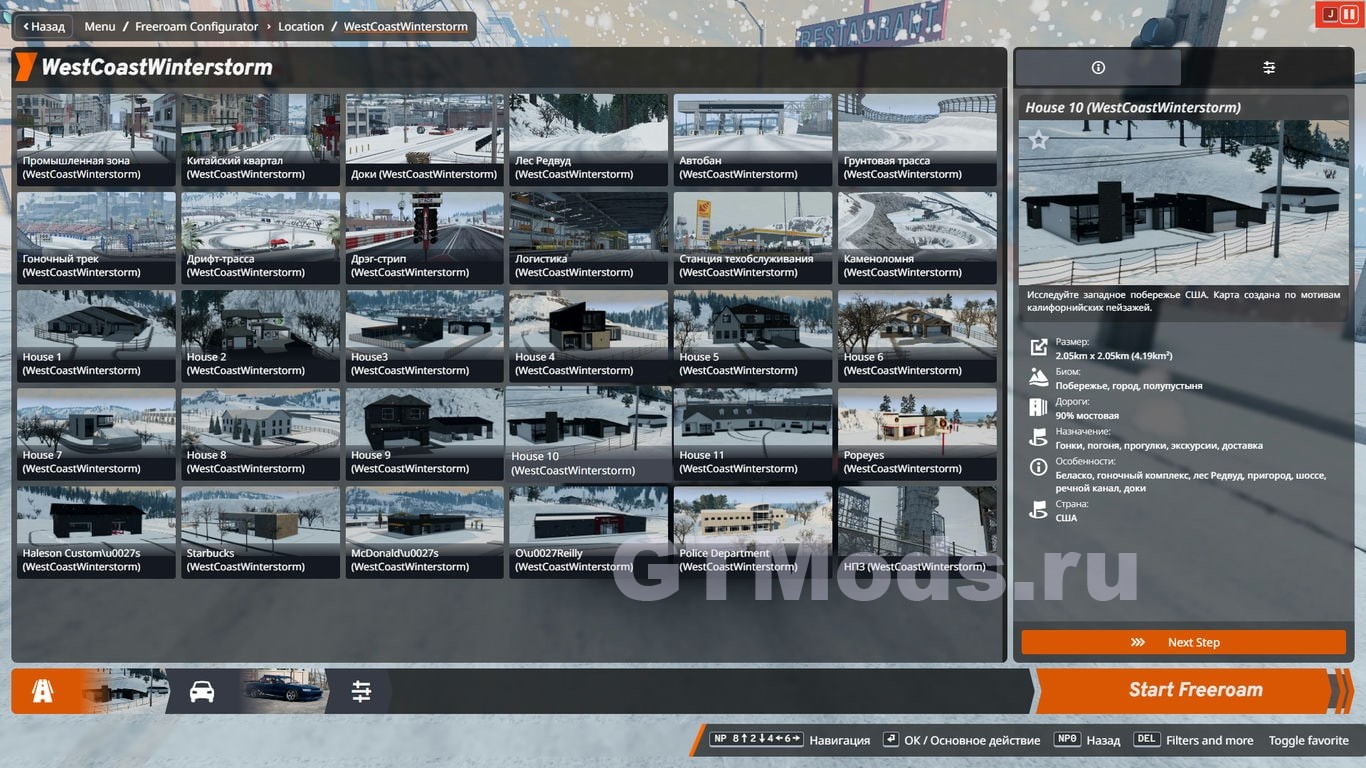Open the freeroam settings sliders step

click(x=361, y=691)
